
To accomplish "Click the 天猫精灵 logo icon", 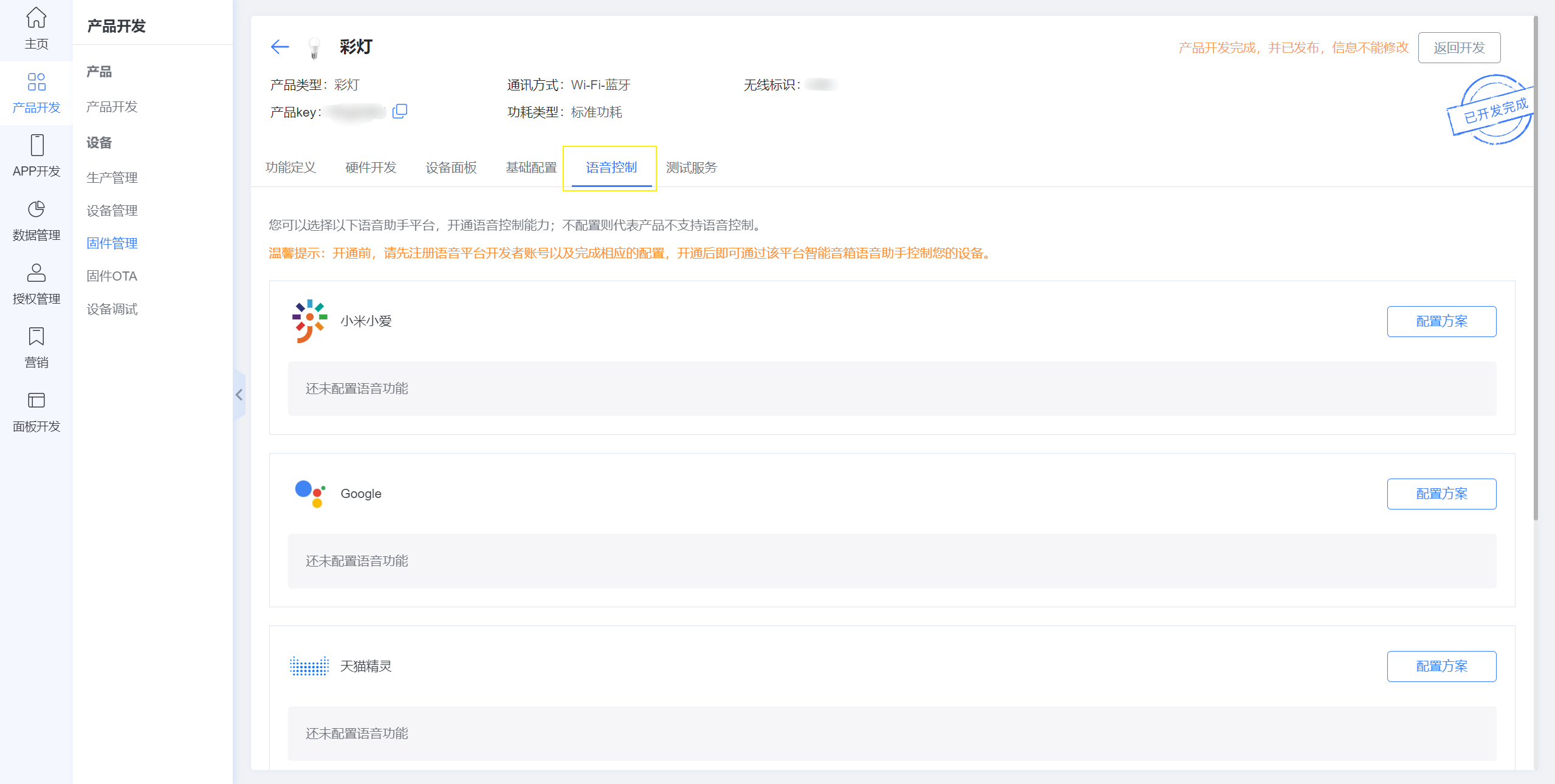I will click(x=309, y=666).
